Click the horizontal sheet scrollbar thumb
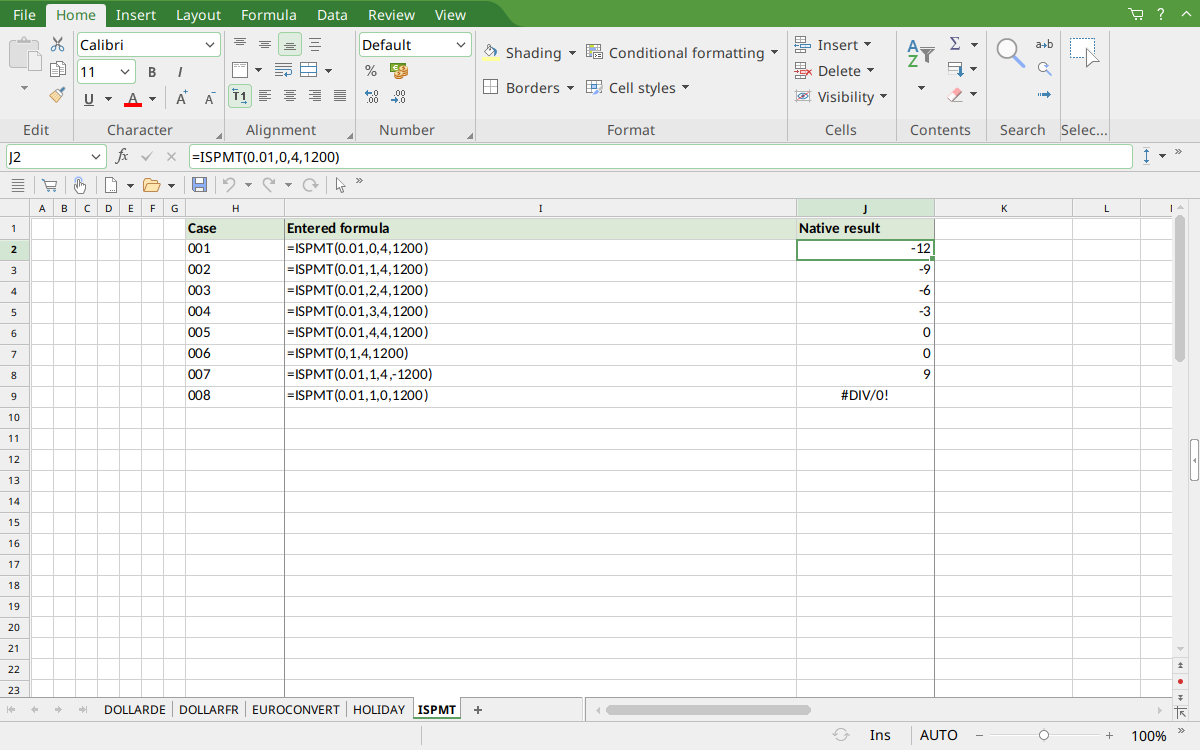 pyautogui.click(x=708, y=710)
